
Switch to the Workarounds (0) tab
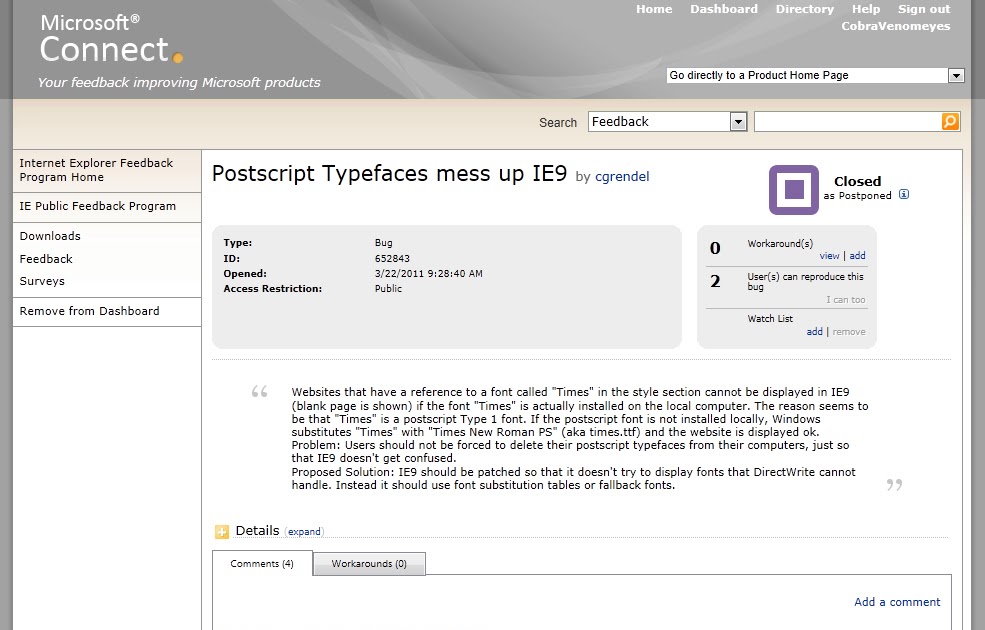pos(369,563)
